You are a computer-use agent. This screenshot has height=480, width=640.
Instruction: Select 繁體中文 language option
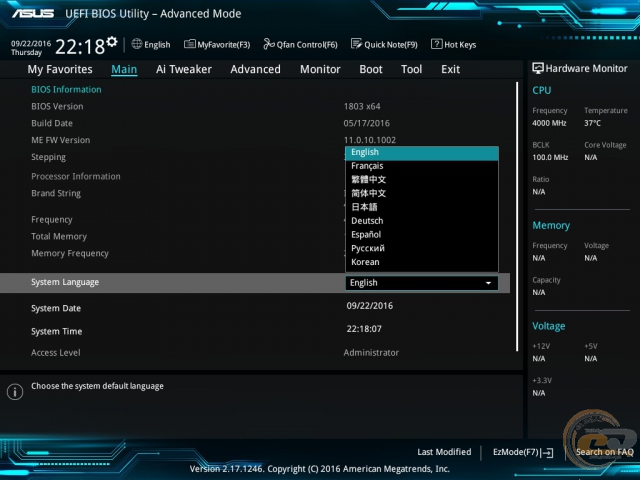pos(422,180)
